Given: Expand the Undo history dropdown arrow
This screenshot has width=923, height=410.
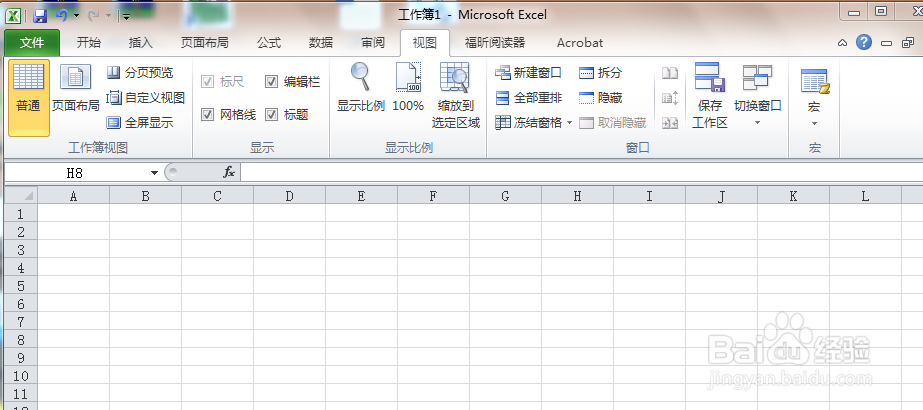Looking at the screenshot, I should pyautogui.click(x=77, y=16).
